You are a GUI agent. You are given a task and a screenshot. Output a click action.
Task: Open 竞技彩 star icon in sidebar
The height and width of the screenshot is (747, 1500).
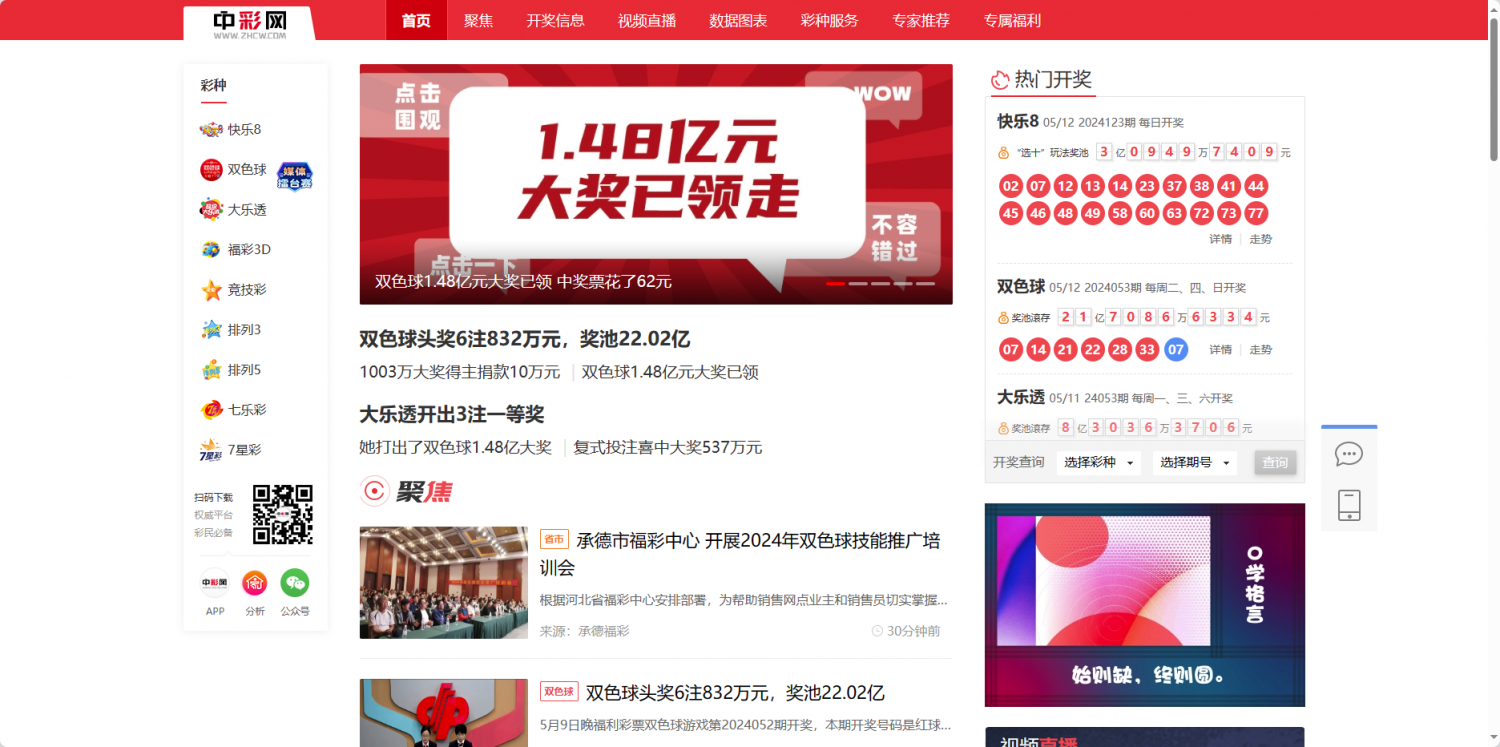point(211,290)
